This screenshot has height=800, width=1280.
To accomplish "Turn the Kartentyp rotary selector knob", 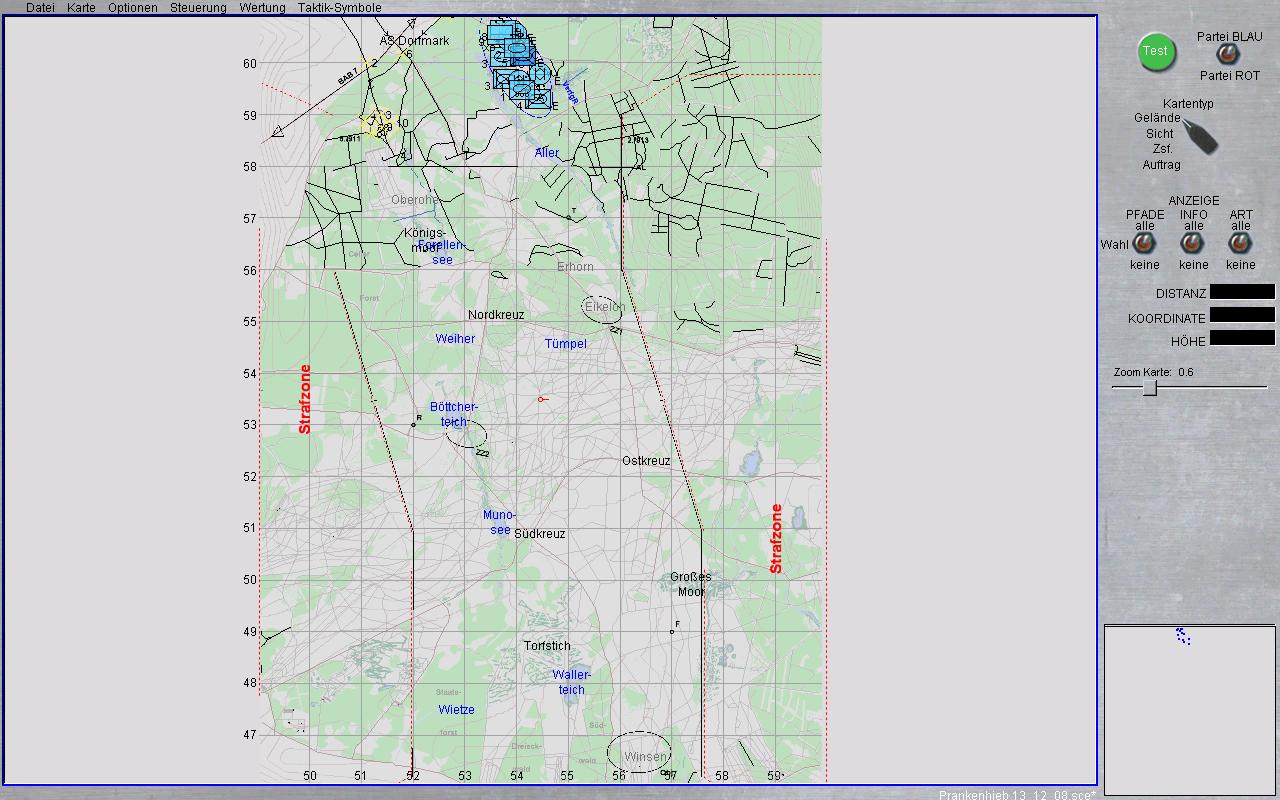I will (x=1201, y=137).
